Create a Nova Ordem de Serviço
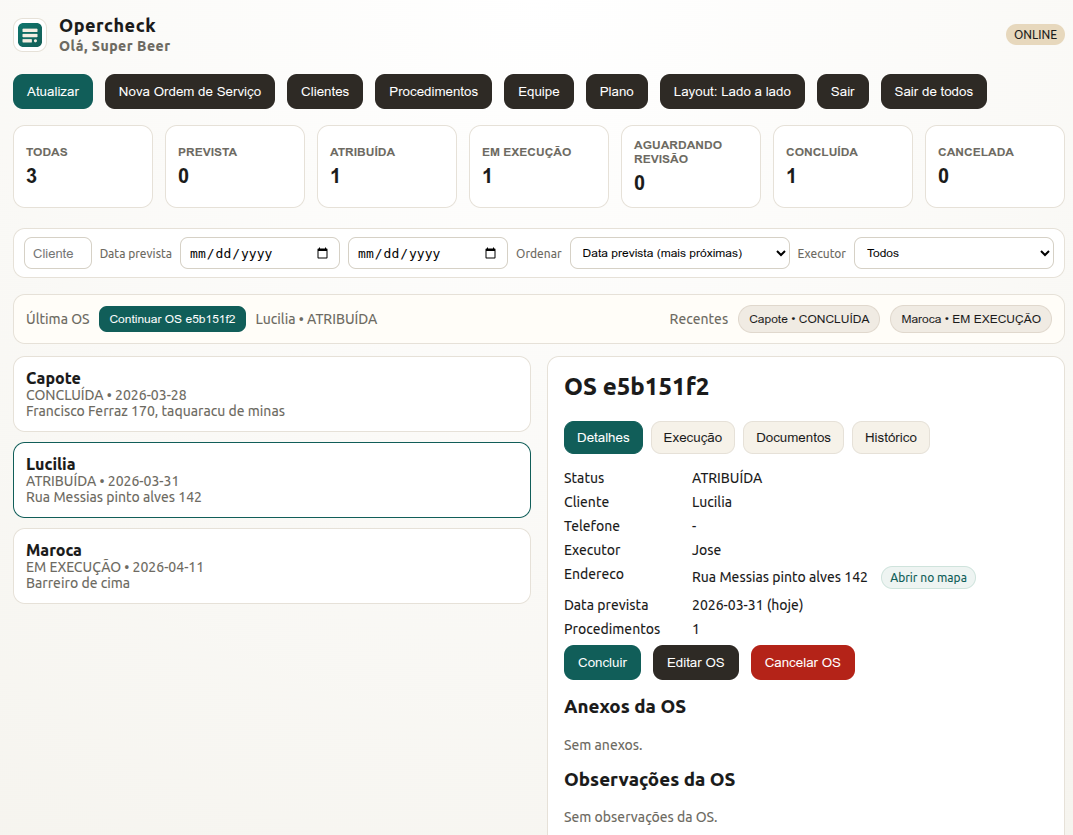 click(189, 91)
